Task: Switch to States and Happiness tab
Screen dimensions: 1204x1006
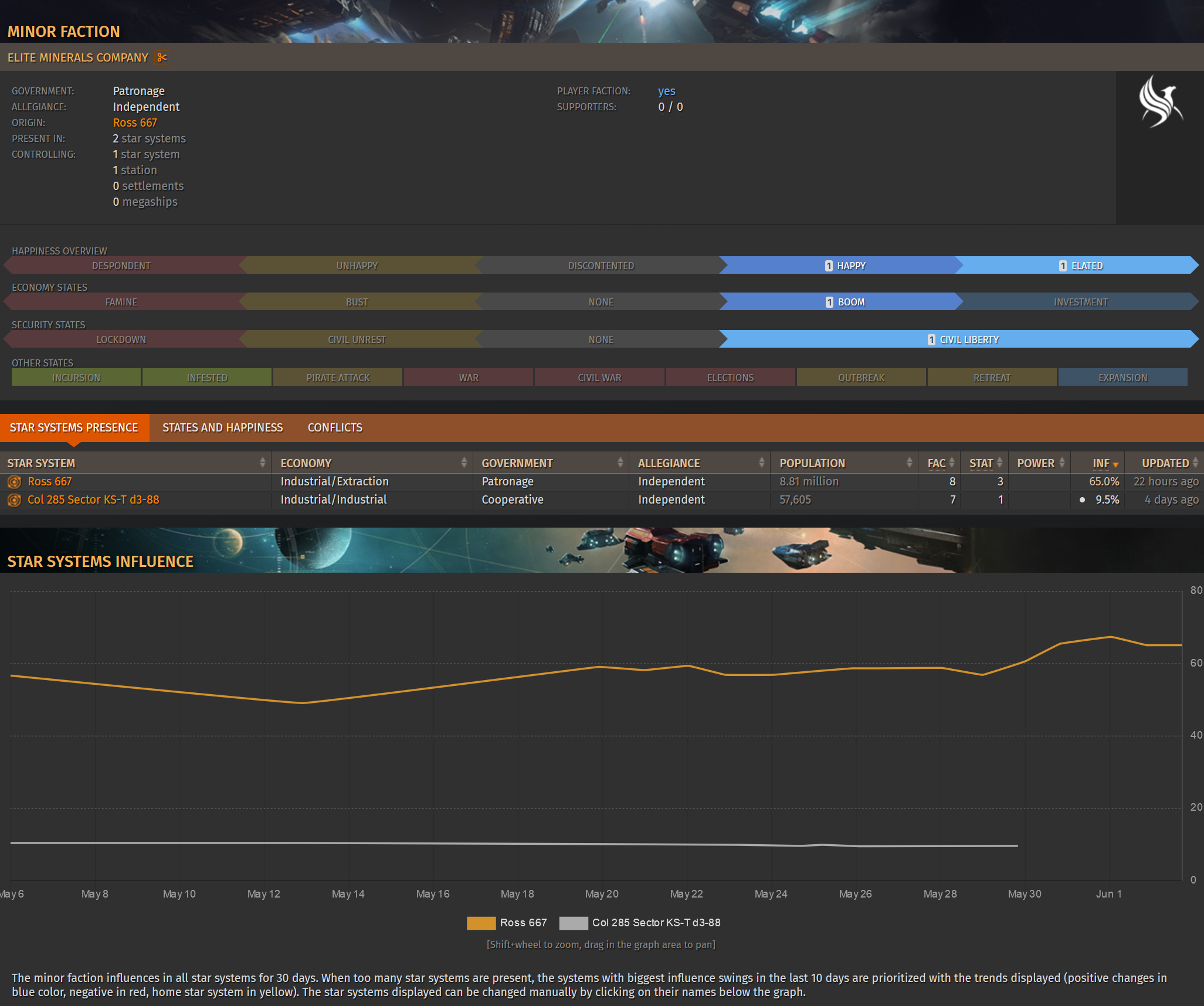Action: (x=222, y=427)
